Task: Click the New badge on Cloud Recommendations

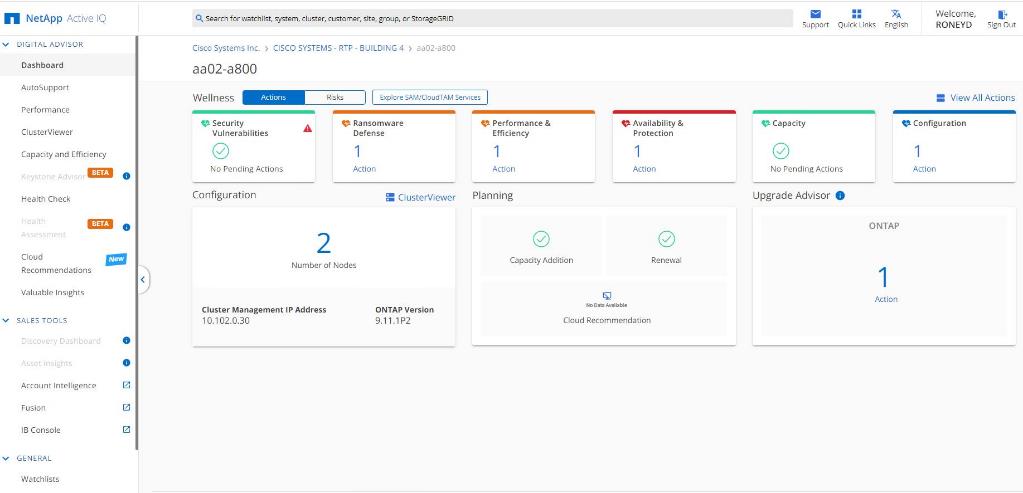Action: [x=116, y=259]
